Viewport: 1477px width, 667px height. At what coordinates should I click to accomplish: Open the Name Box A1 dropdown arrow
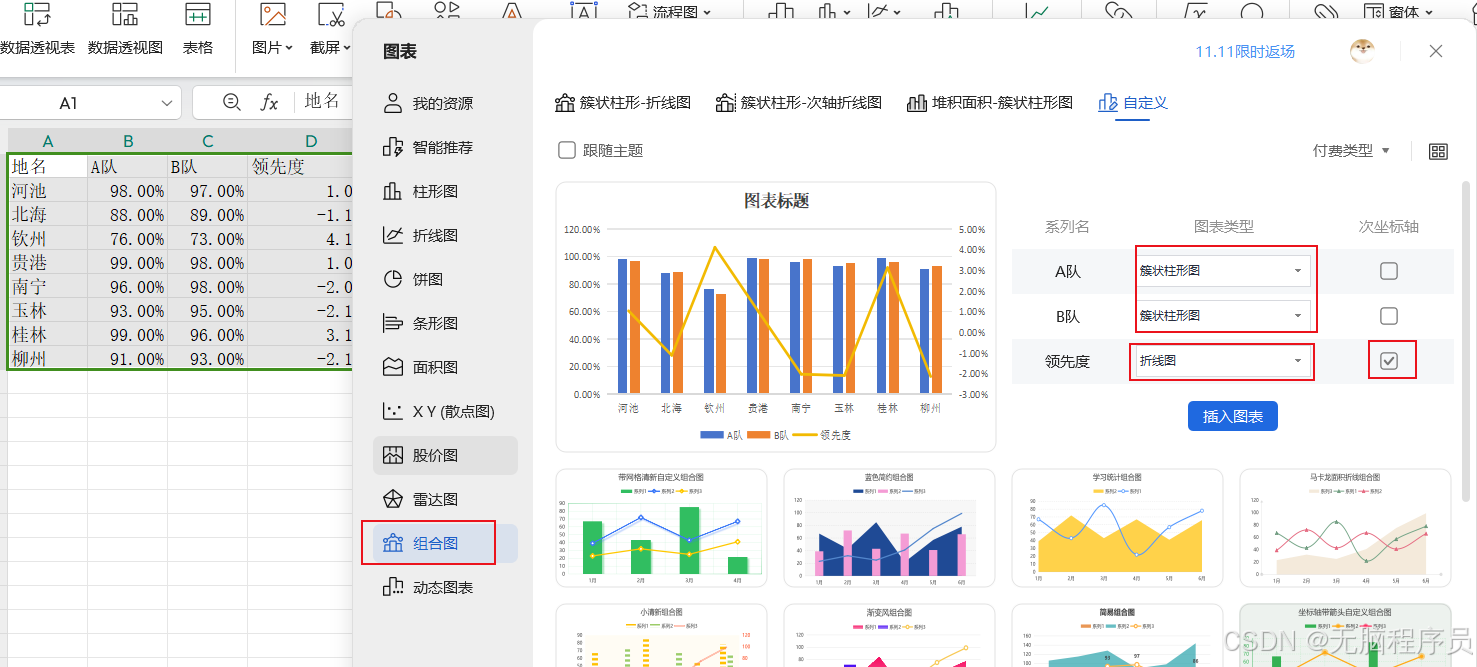166,103
